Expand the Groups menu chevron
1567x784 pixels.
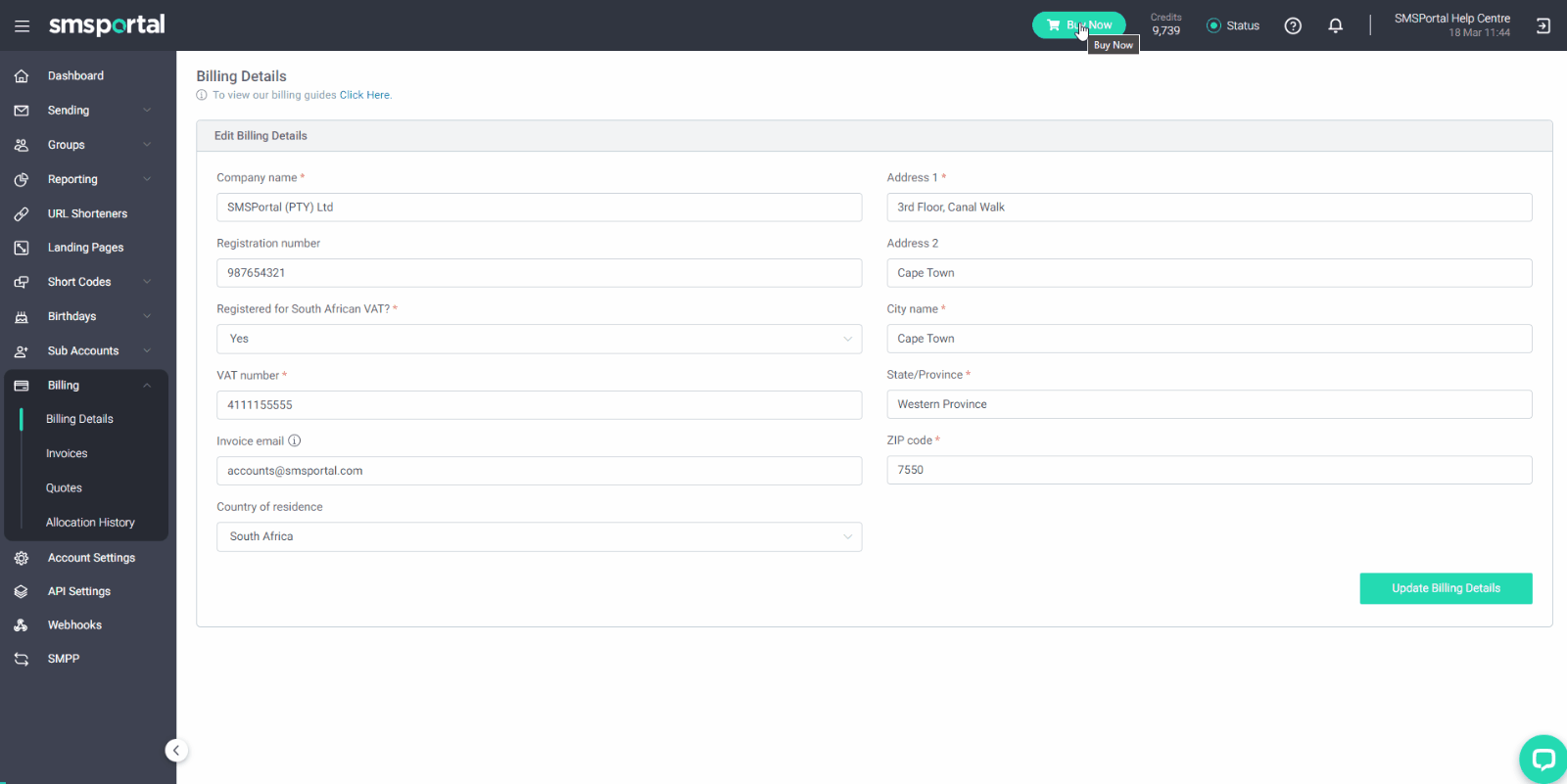point(147,145)
